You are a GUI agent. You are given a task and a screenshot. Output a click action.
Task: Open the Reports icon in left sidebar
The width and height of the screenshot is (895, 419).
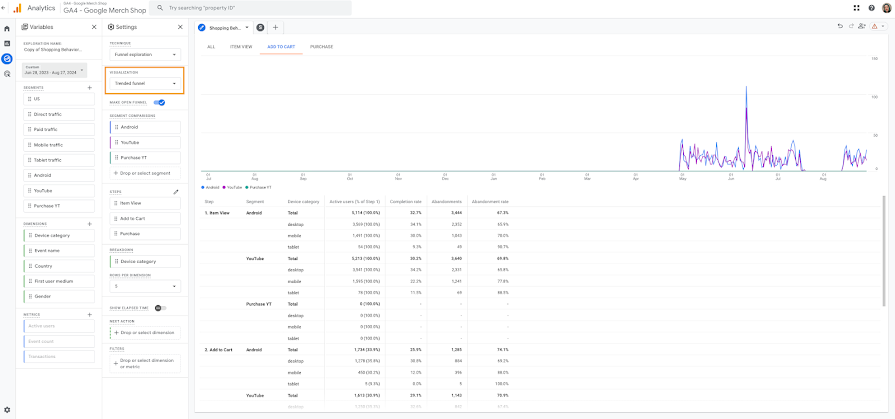pyautogui.click(x=7, y=43)
